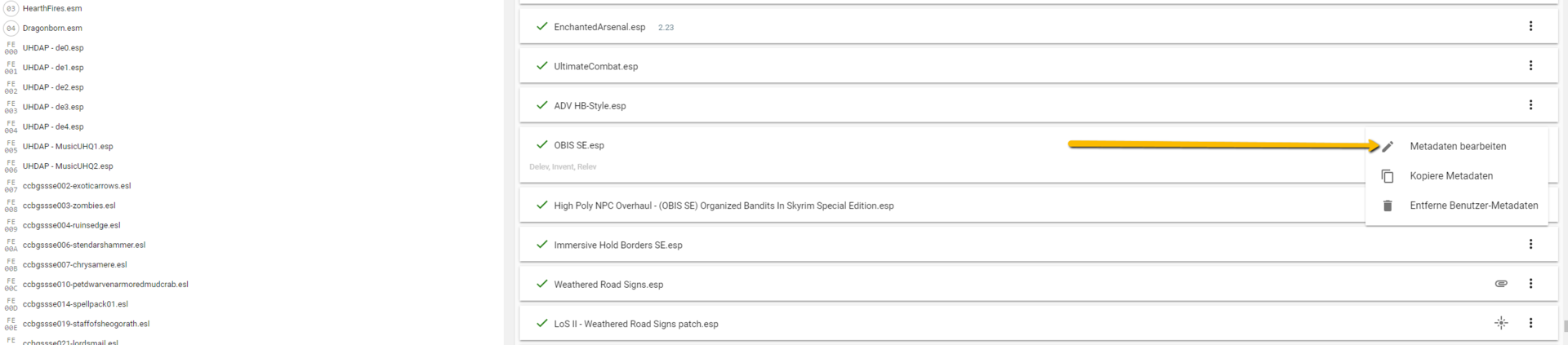Viewport: 1568px width, 345px height.
Task: Click the 04 load index badge for Dragonborn.esm
Action: pos(11,28)
